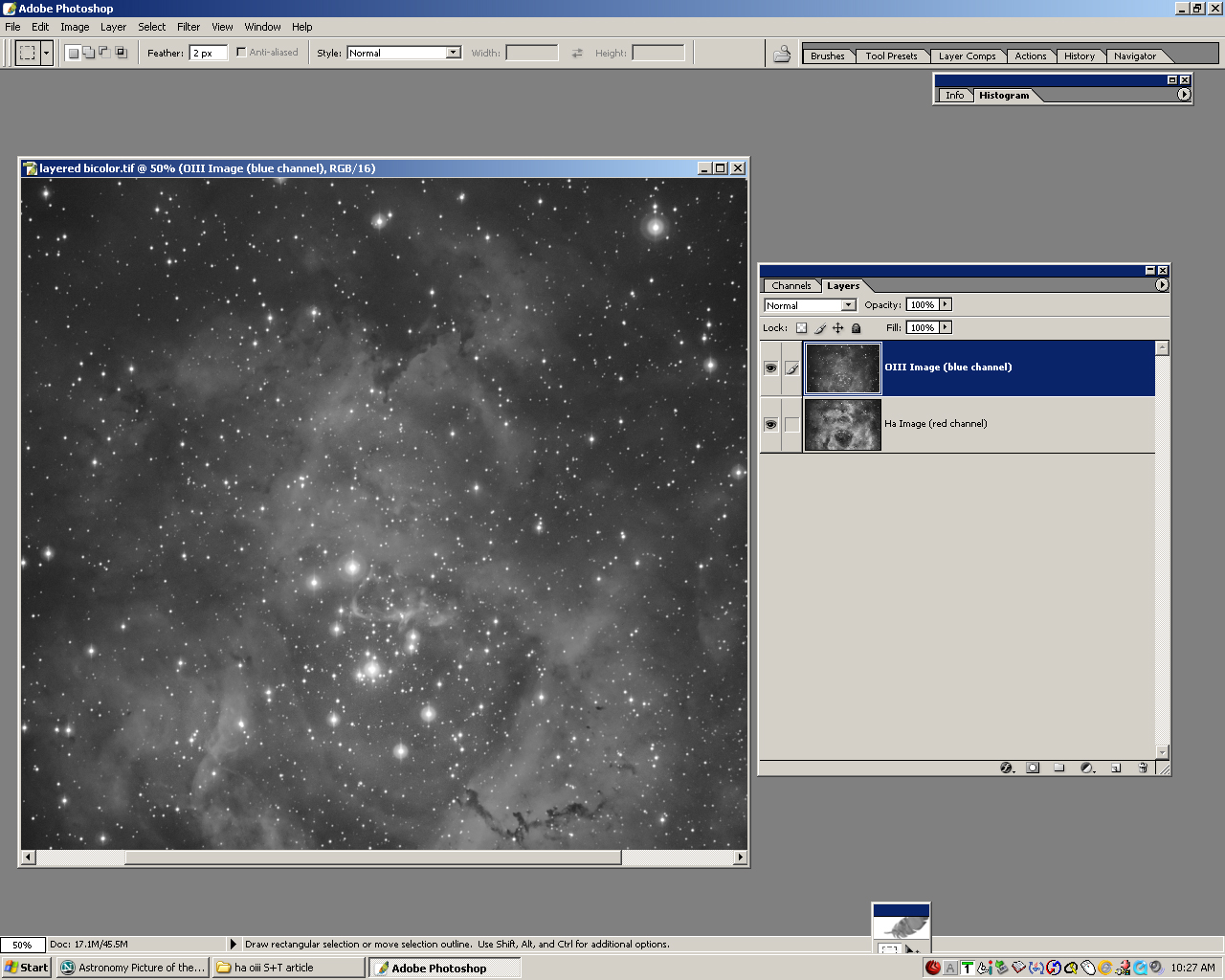Expand the Opacity slider arrow
The width and height of the screenshot is (1225, 980).
coord(946,305)
